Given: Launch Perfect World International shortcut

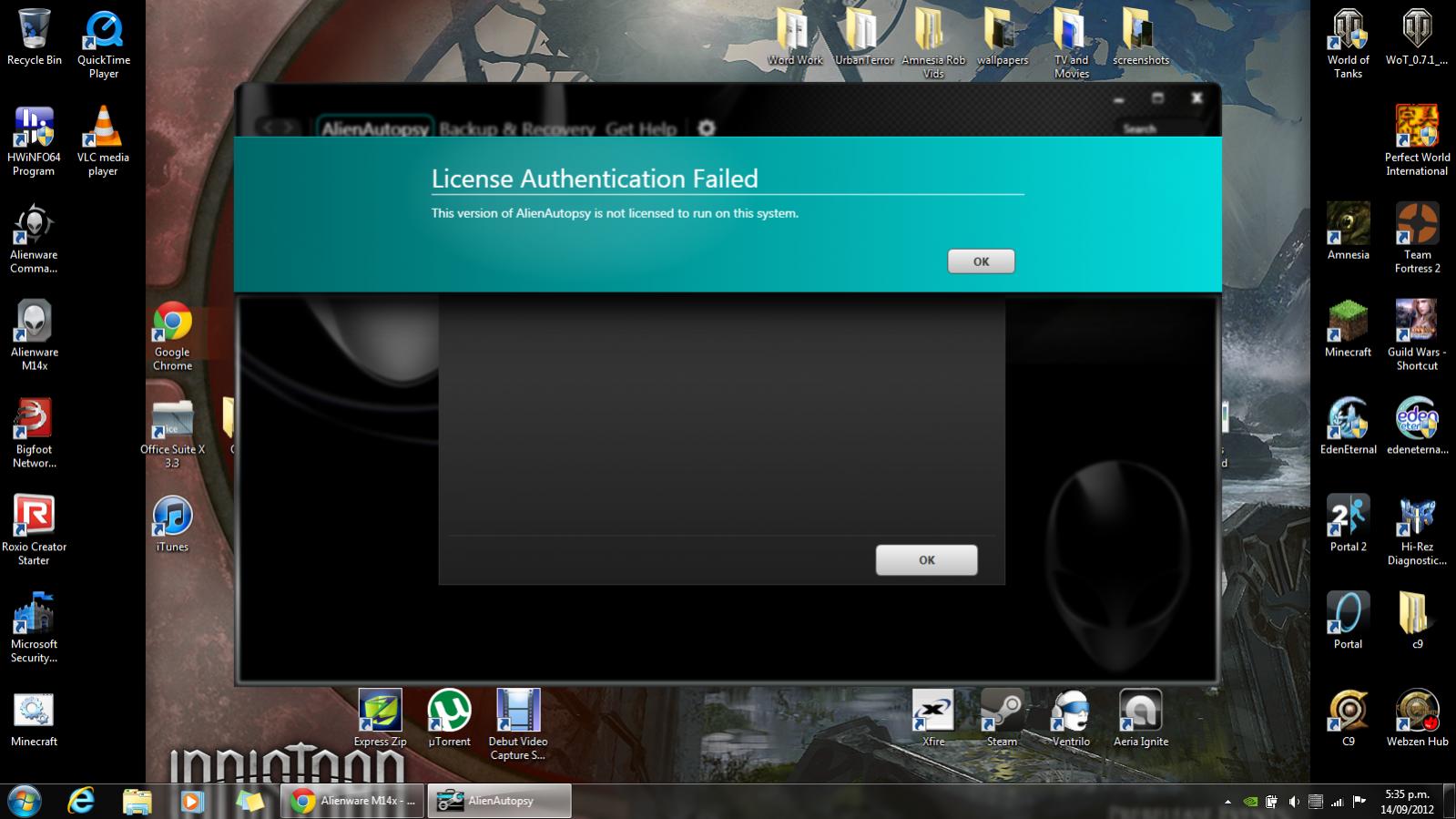Looking at the screenshot, I should point(1417,142).
